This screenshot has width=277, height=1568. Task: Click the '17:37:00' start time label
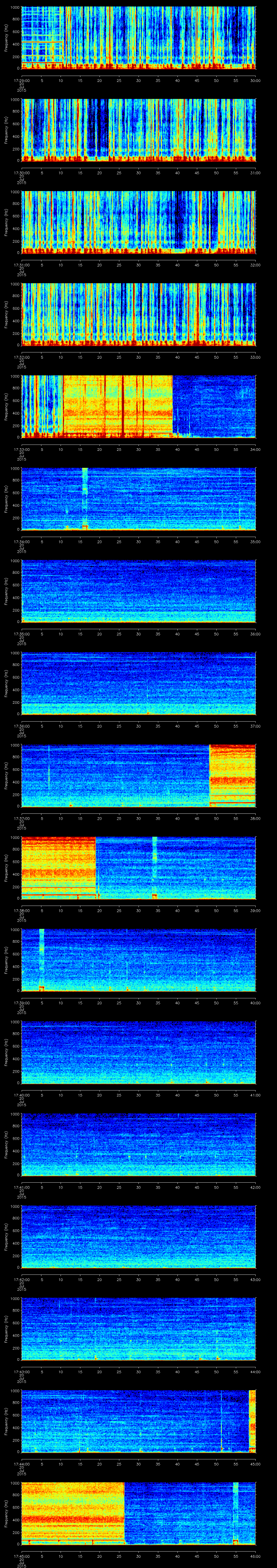click(21, 818)
